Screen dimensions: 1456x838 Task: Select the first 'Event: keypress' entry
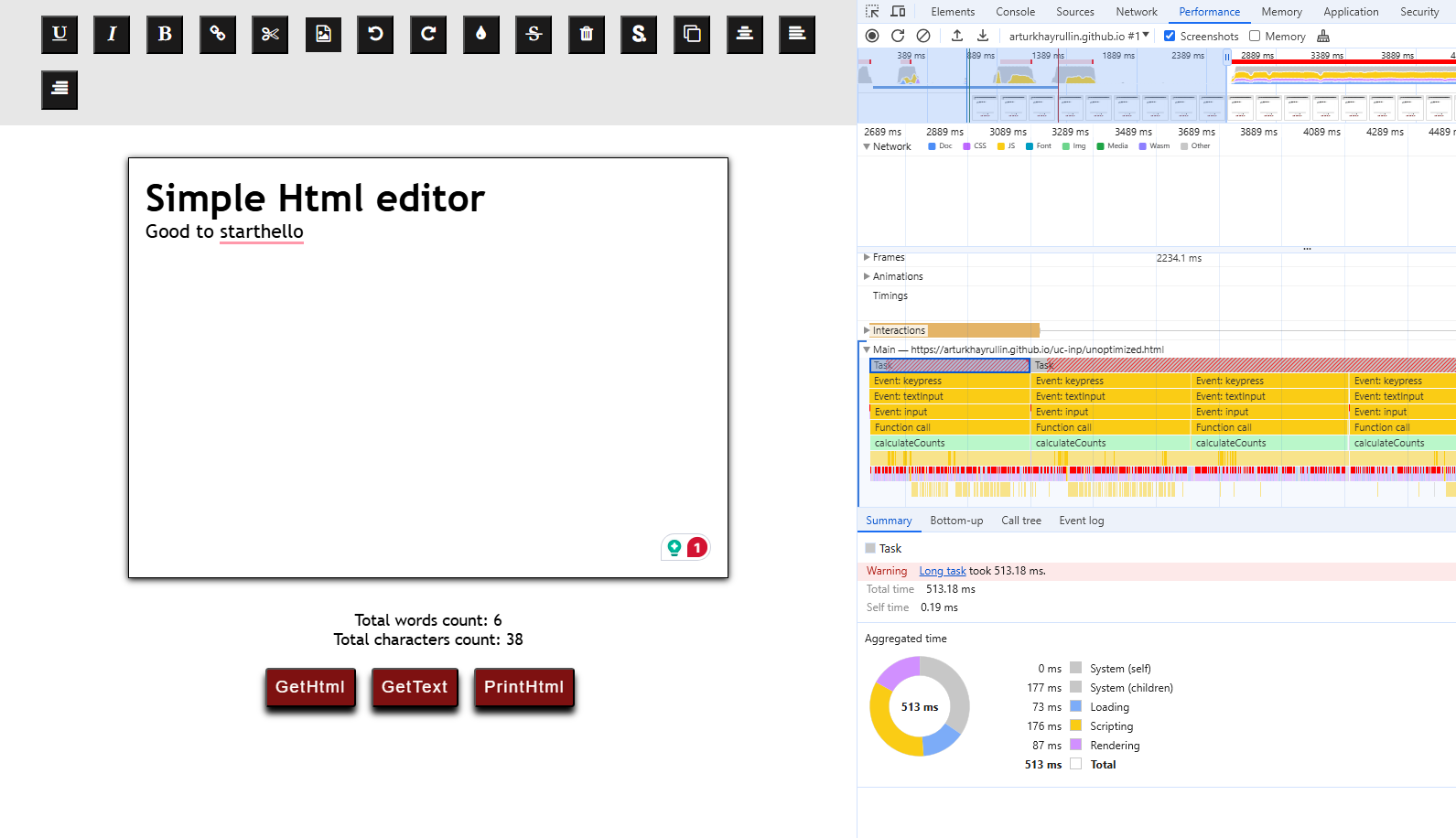click(x=950, y=381)
